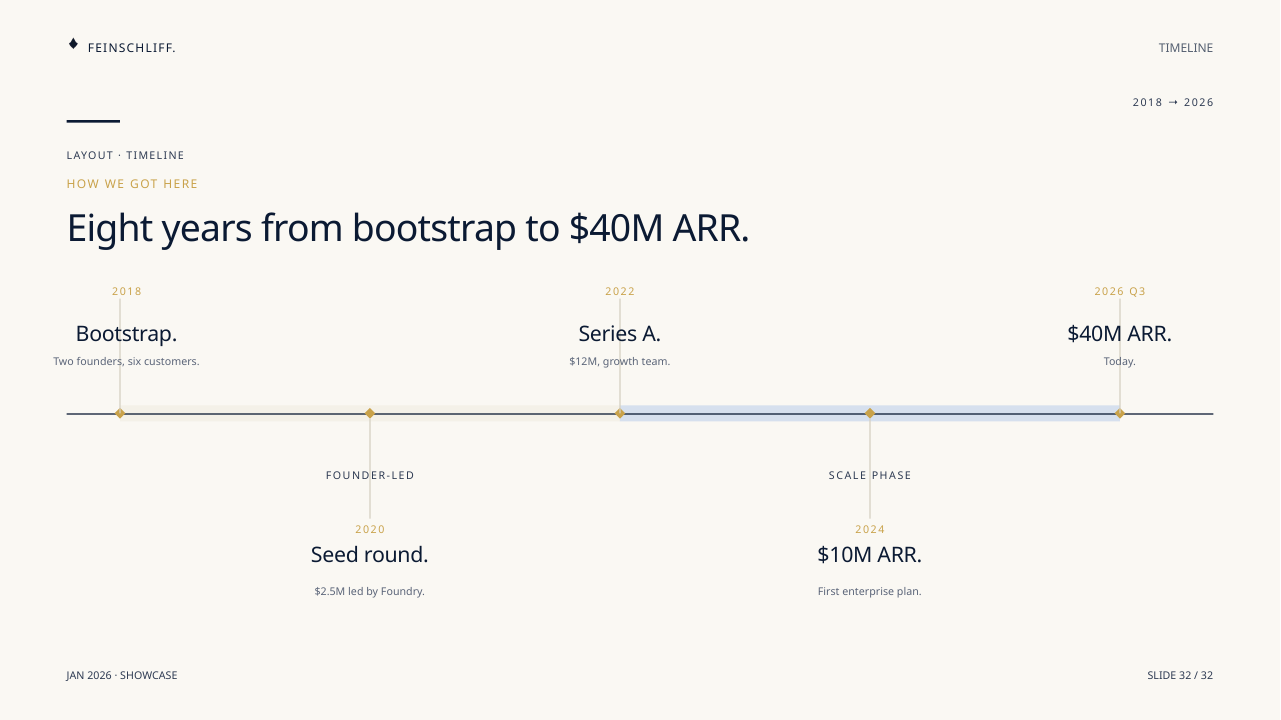Select the slide title about $40M ARR
Image resolution: width=1281 pixels, height=720 pixels.
coord(408,228)
